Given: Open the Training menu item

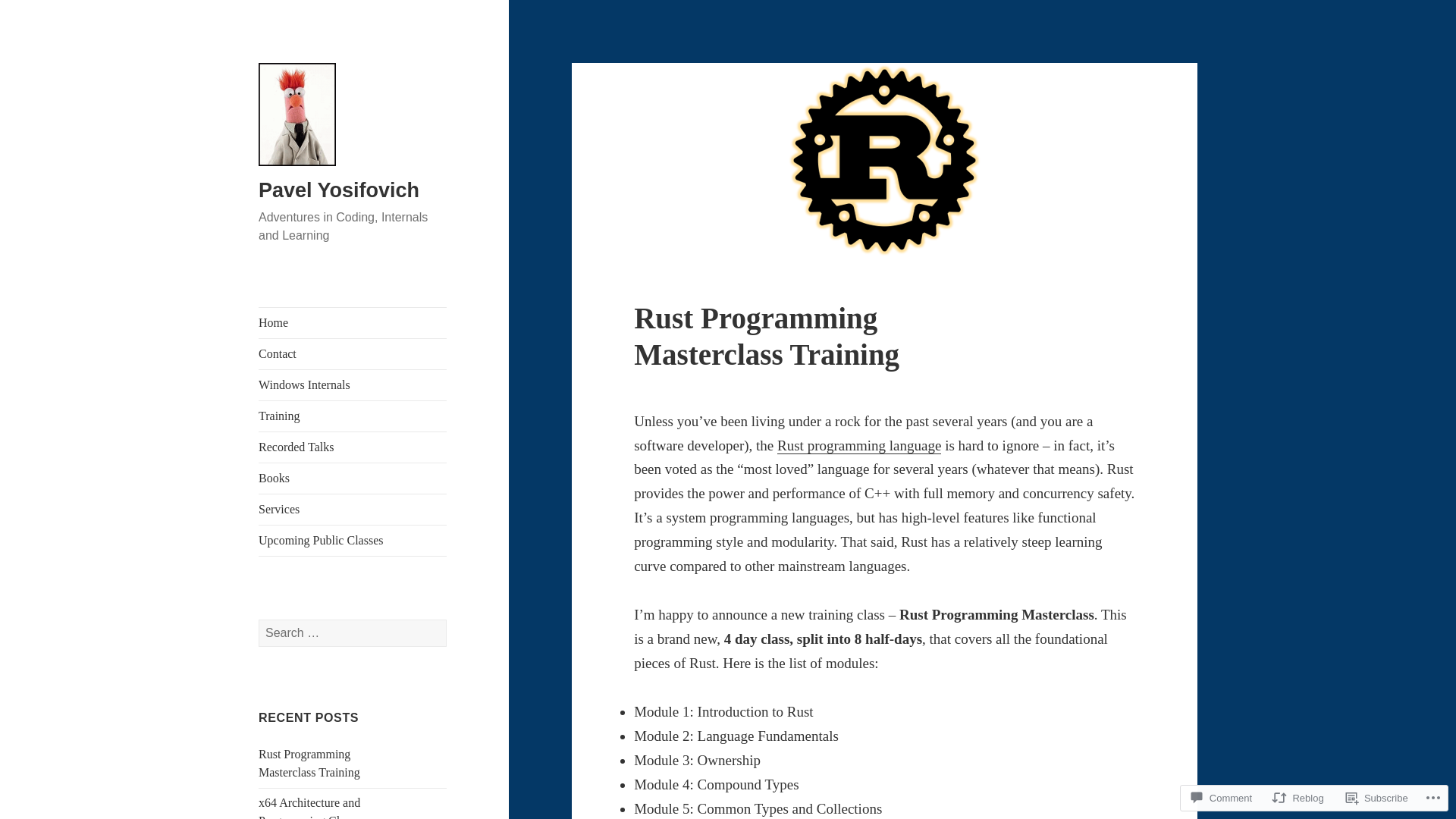Looking at the screenshot, I should click(x=279, y=416).
